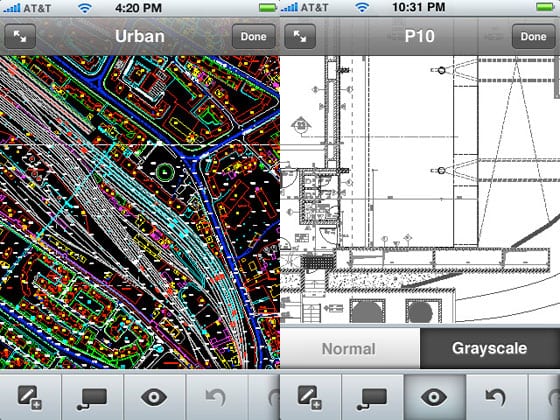Tap Done in the Urban title bar
Screen dimensions: 560x420
coord(254,36)
